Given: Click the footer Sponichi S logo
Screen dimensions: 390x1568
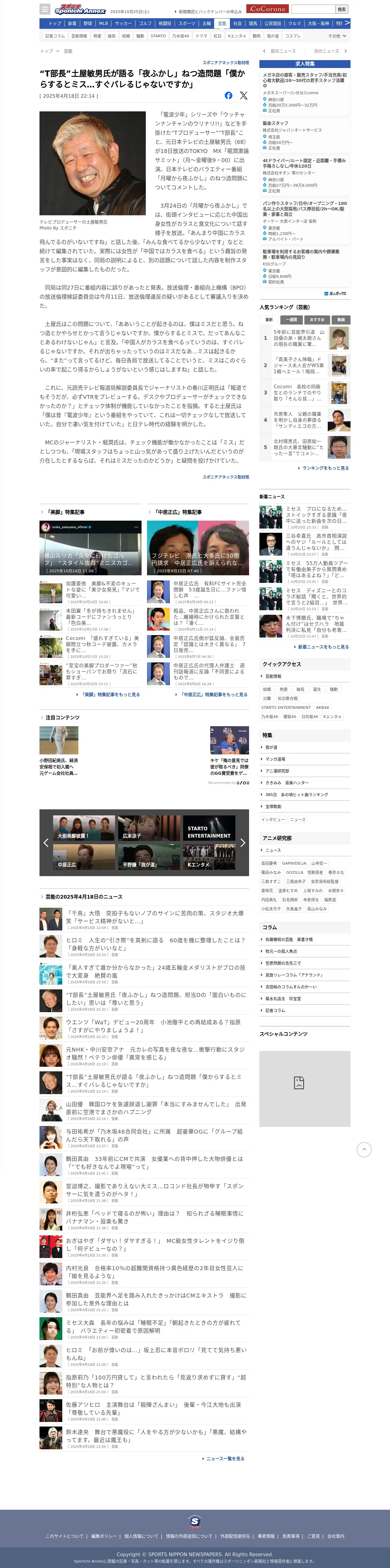Looking at the screenshot, I should click(x=195, y=1522).
